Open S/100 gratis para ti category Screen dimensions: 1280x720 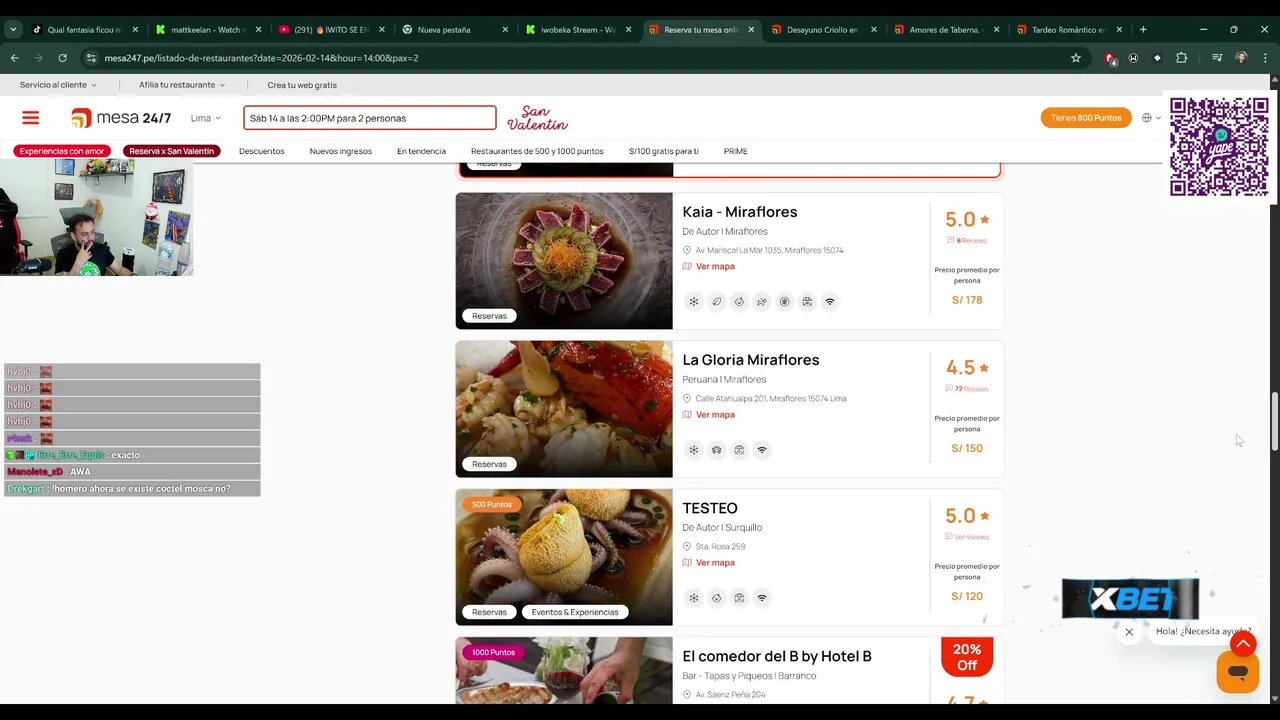tap(663, 151)
